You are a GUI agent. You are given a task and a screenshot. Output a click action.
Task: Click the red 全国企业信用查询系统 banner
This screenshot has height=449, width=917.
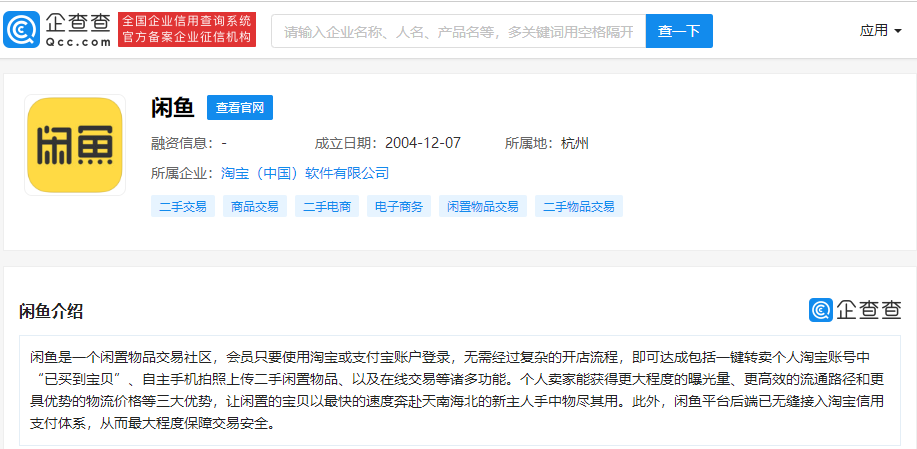pyautogui.click(x=187, y=30)
